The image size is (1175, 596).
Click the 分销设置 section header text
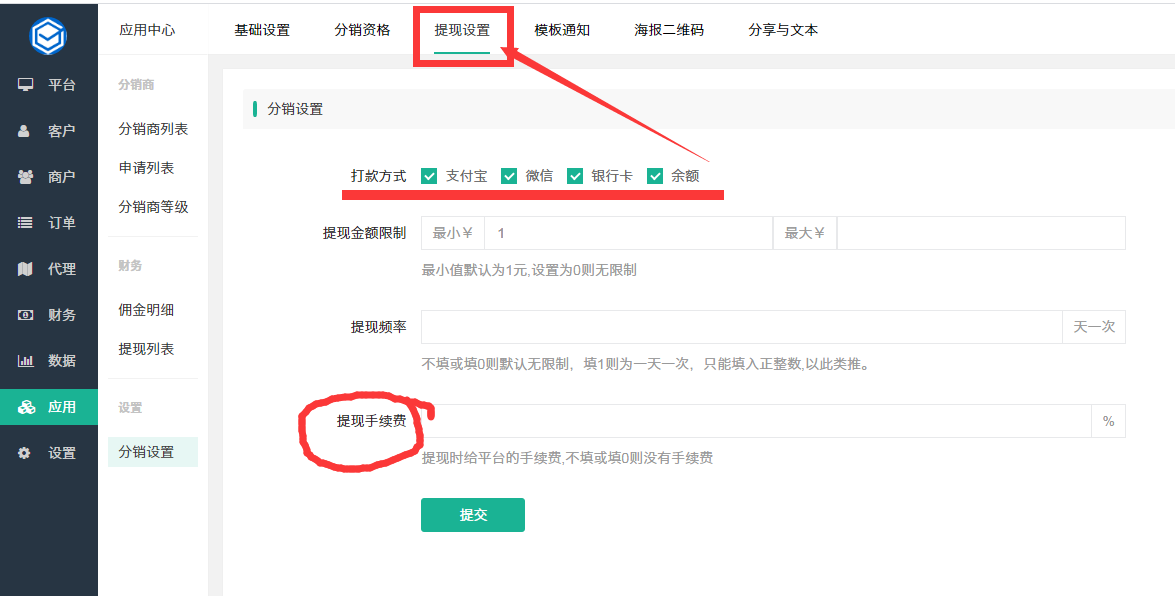(x=295, y=109)
